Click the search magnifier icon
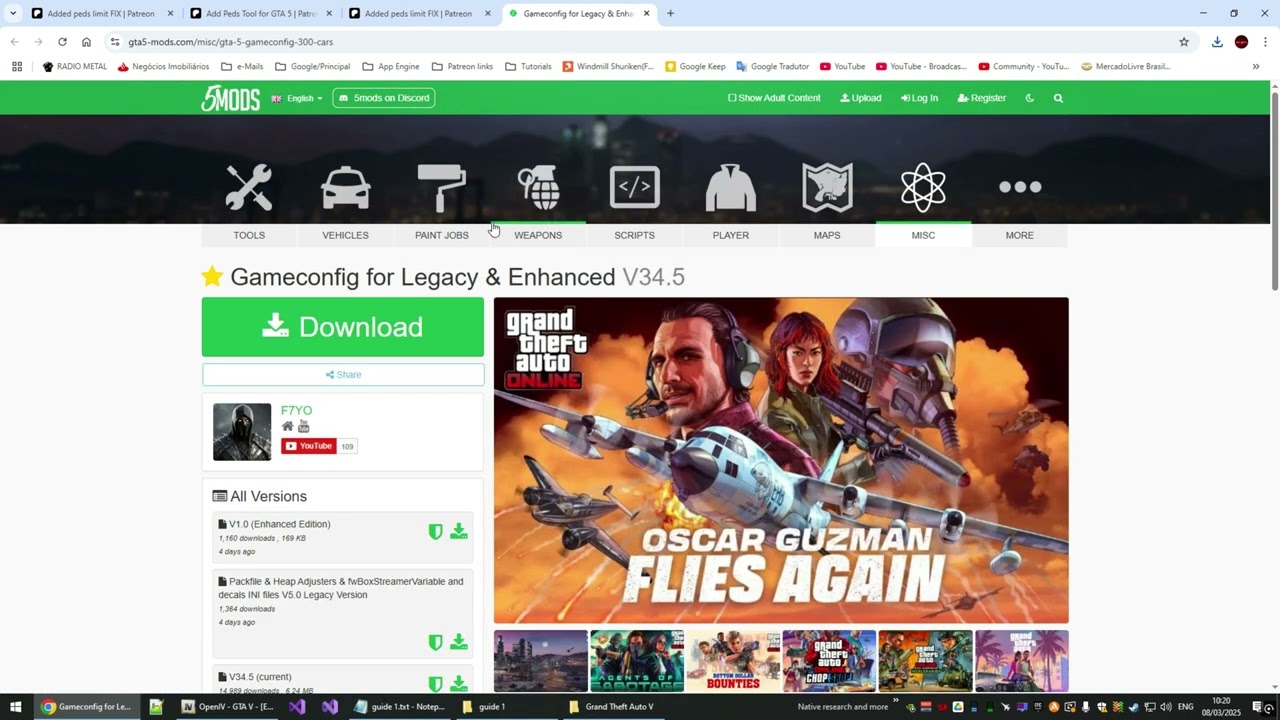1280x720 pixels. (1058, 98)
